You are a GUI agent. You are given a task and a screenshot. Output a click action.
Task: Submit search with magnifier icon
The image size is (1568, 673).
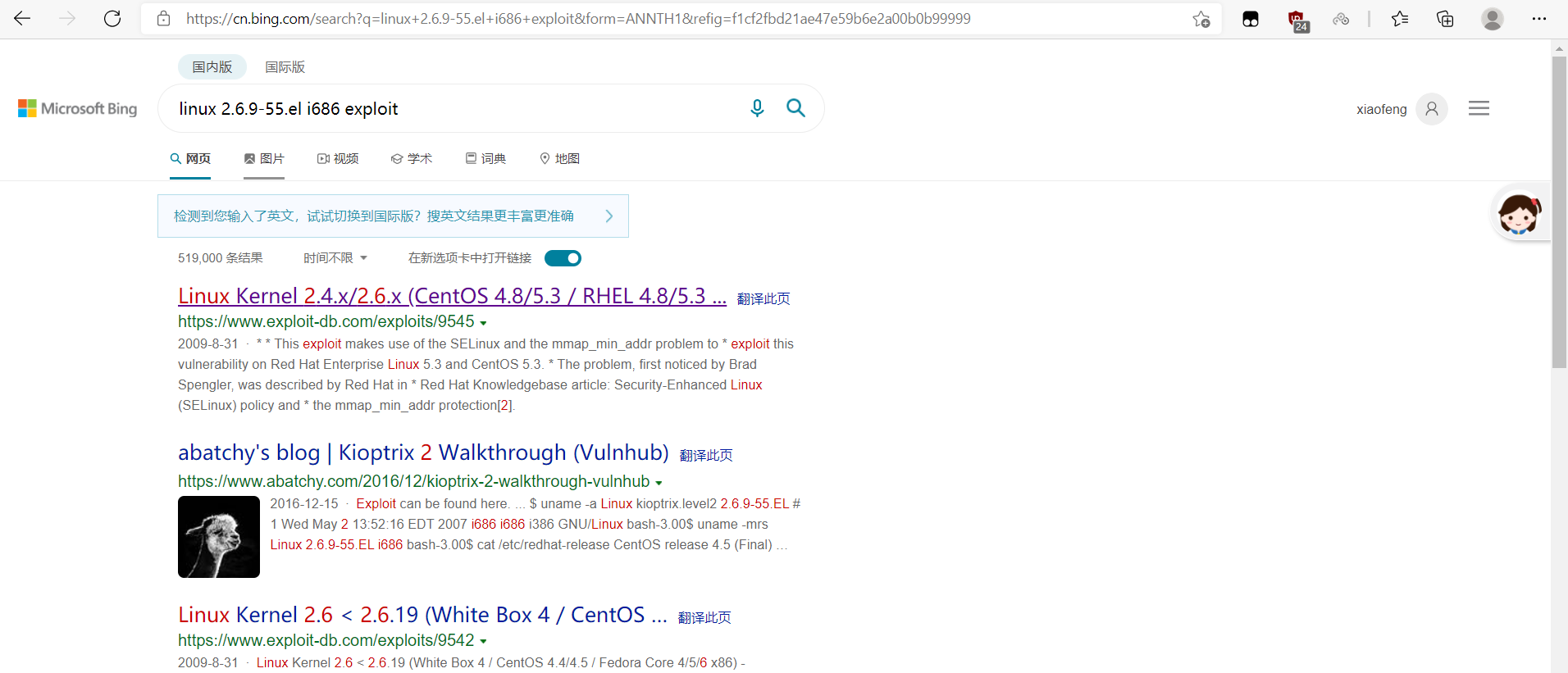tap(795, 108)
